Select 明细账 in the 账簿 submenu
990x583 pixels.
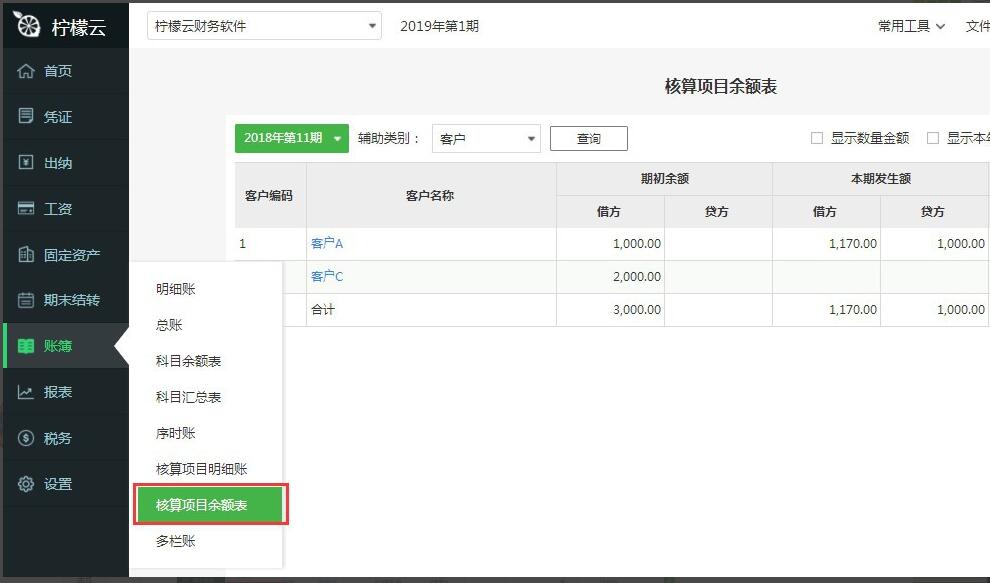tap(176, 289)
